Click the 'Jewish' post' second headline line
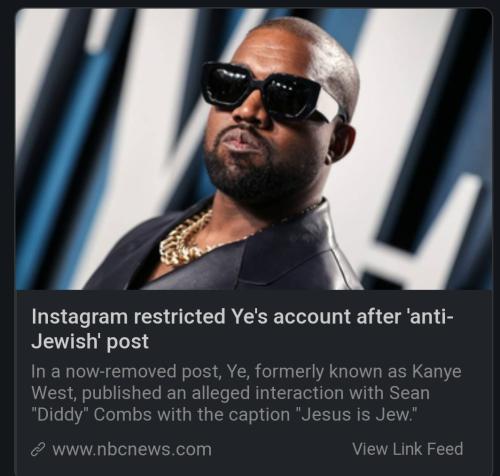The width and height of the screenshot is (500, 476). 90,341
